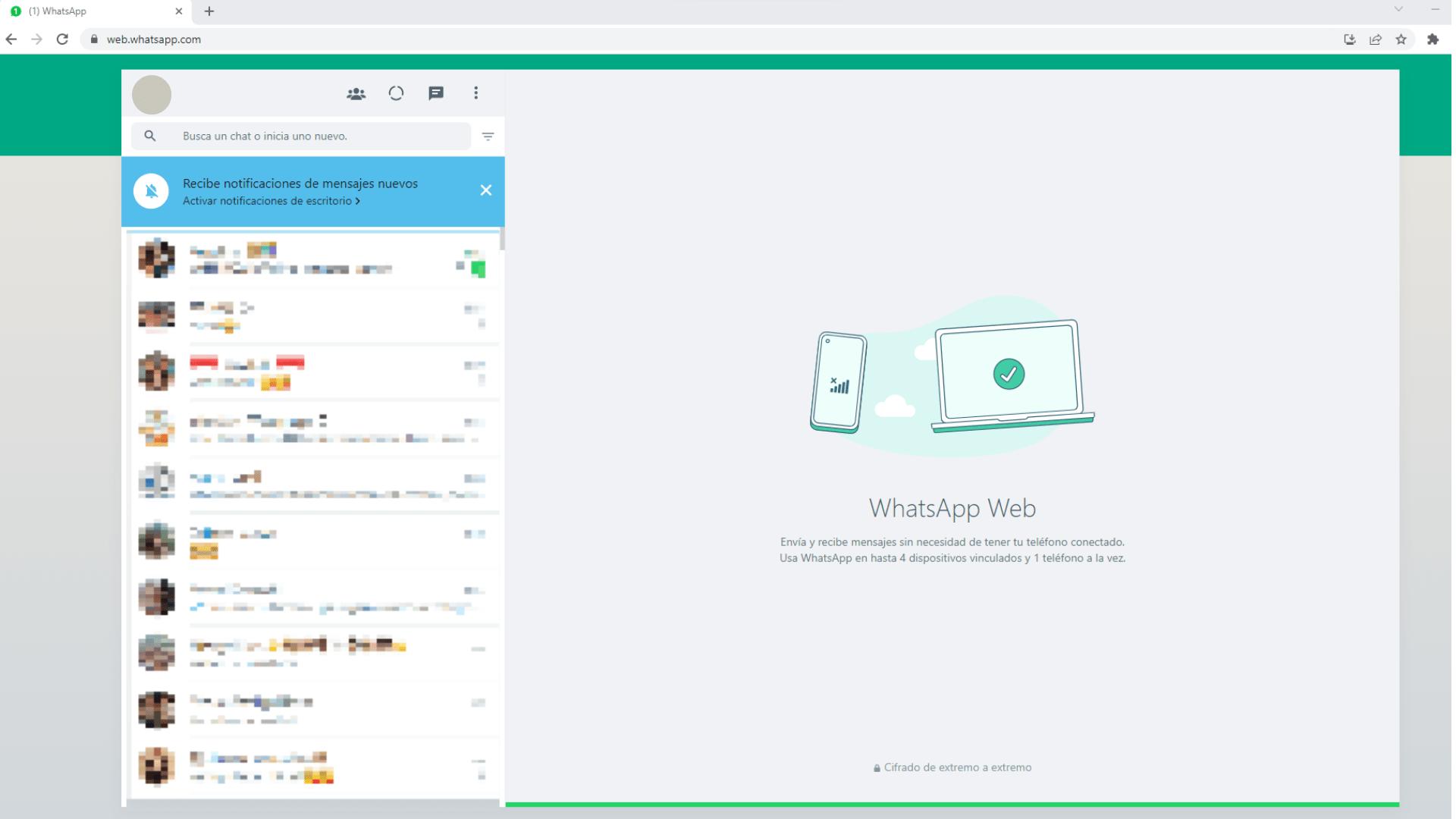Screen dimensions: 1456x819
Task: Open the browser extensions puzzle icon
Action: pos(1432,39)
